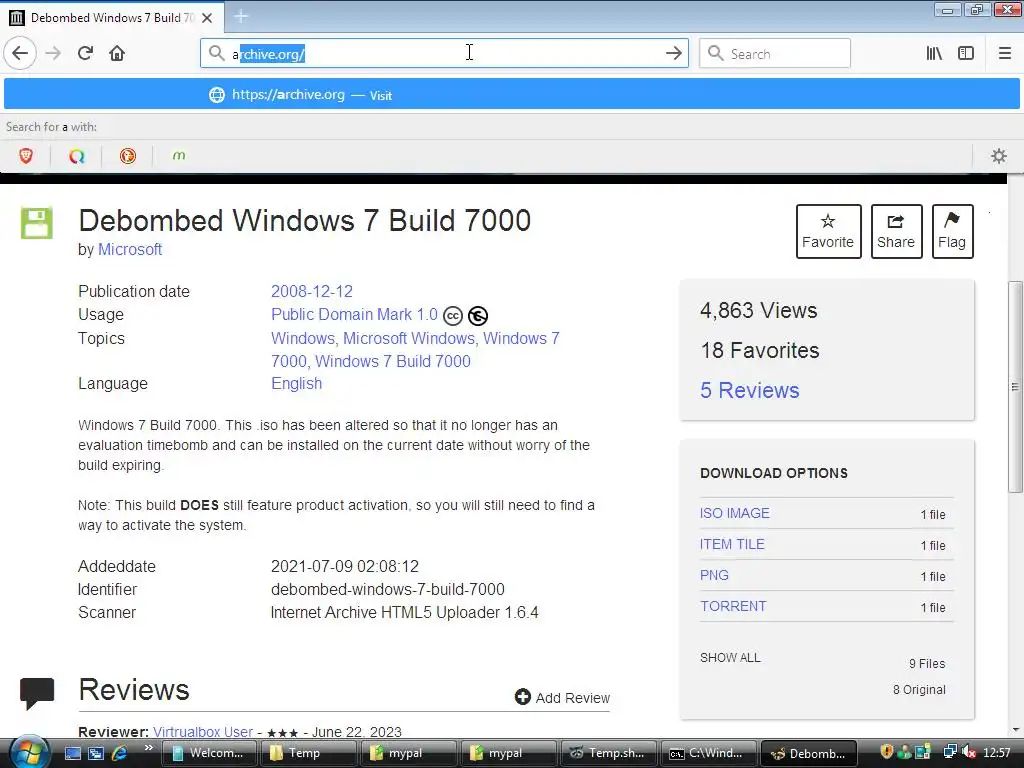Search with the Brave search engine icon
This screenshot has height=768, width=1024.
click(x=26, y=156)
